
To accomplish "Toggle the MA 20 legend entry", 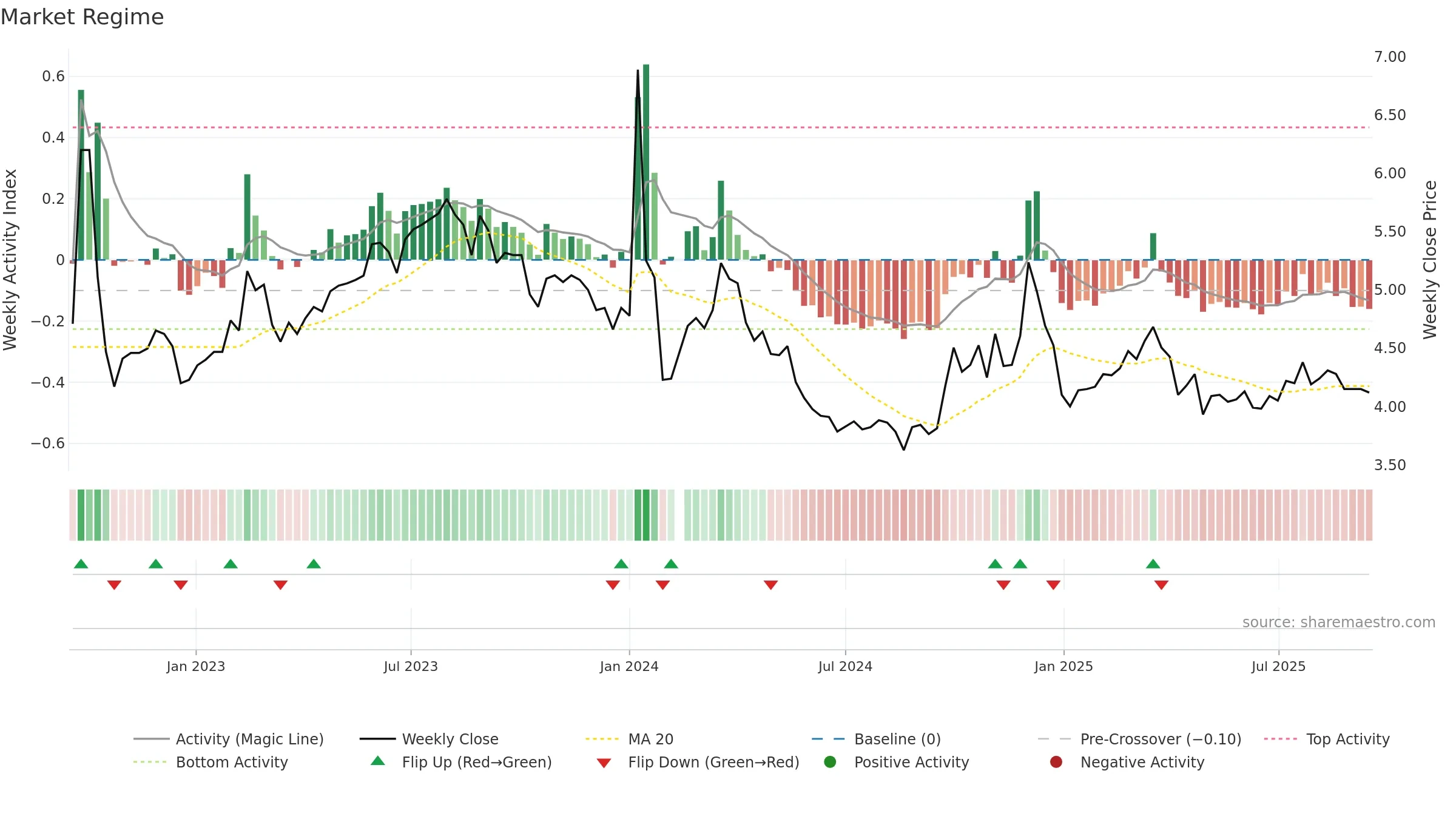I will pyautogui.click(x=630, y=739).
